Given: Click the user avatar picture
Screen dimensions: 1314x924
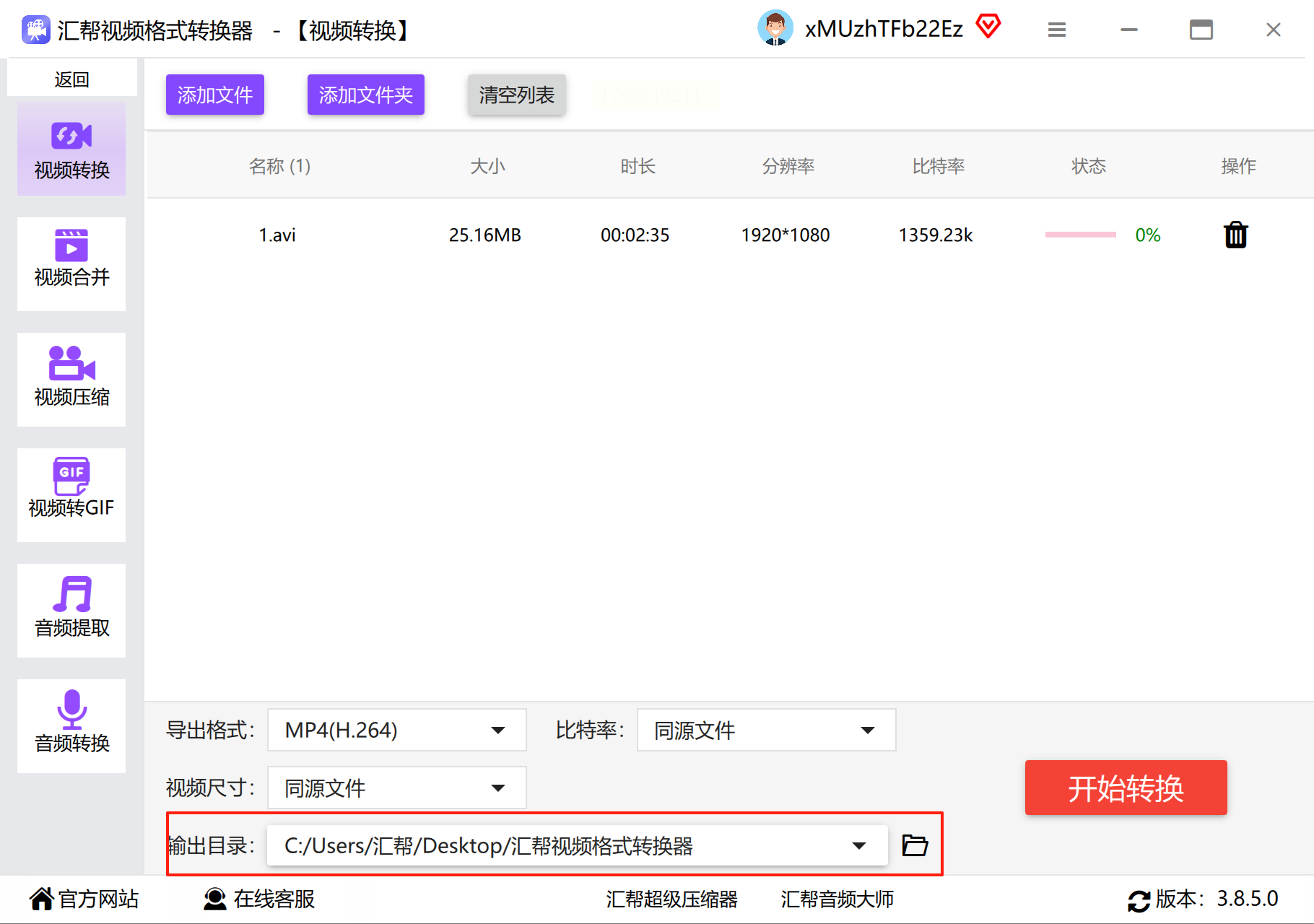Looking at the screenshot, I should (x=775, y=29).
